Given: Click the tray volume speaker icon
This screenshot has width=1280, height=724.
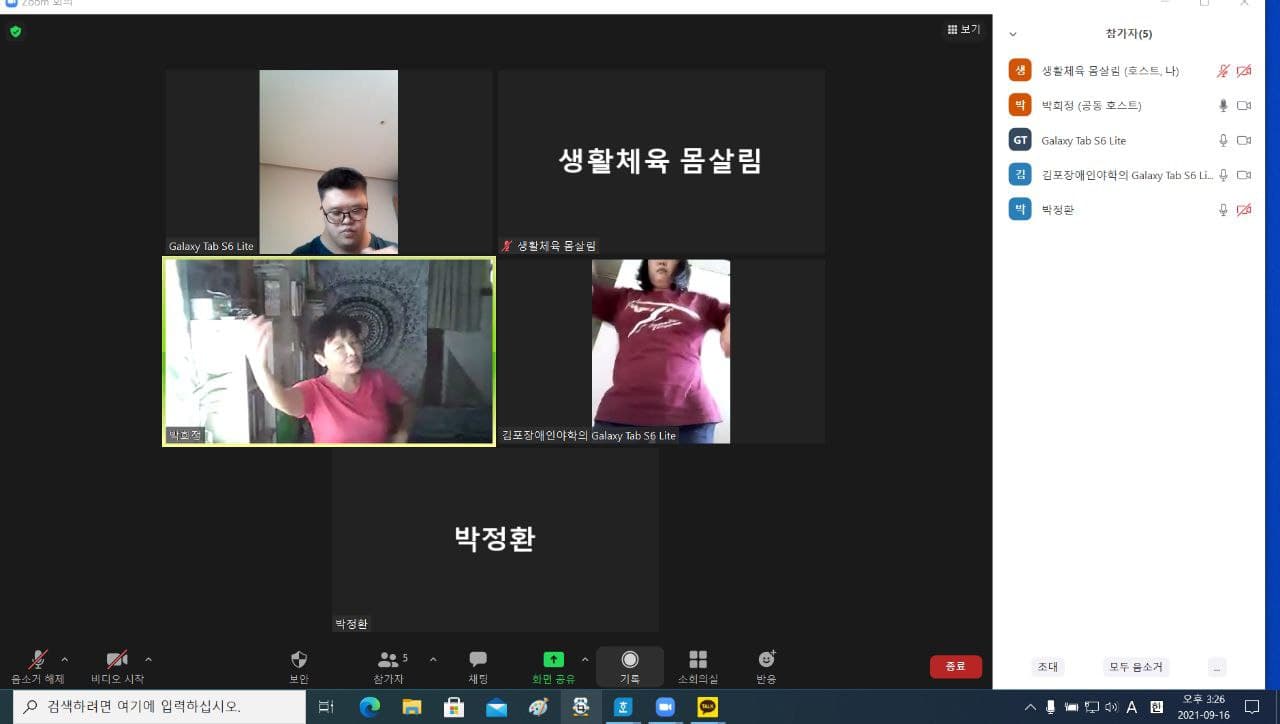Looking at the screenshot, I should (1111, 707).
